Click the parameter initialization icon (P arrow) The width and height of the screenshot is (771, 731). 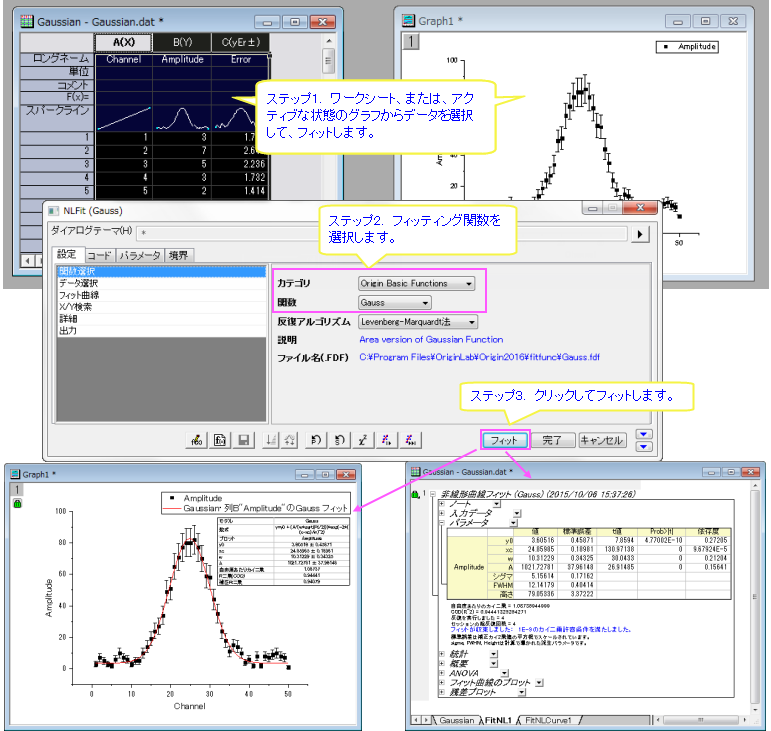tap(316, 439)
